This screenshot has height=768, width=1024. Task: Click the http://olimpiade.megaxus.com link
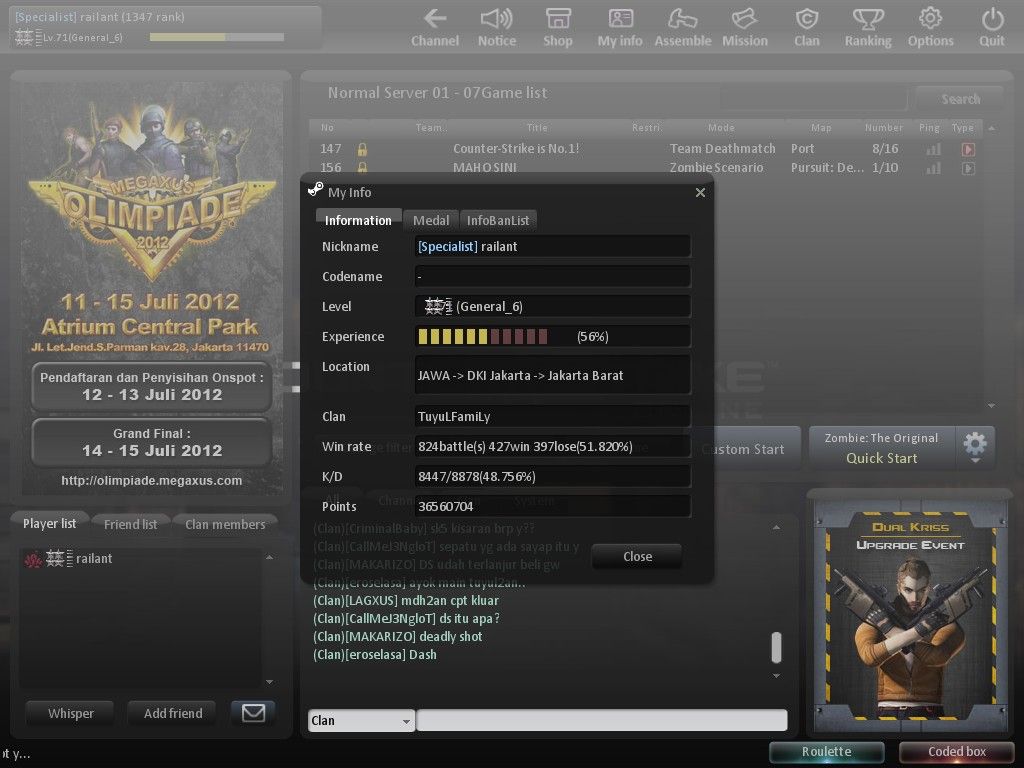(152, 481)
